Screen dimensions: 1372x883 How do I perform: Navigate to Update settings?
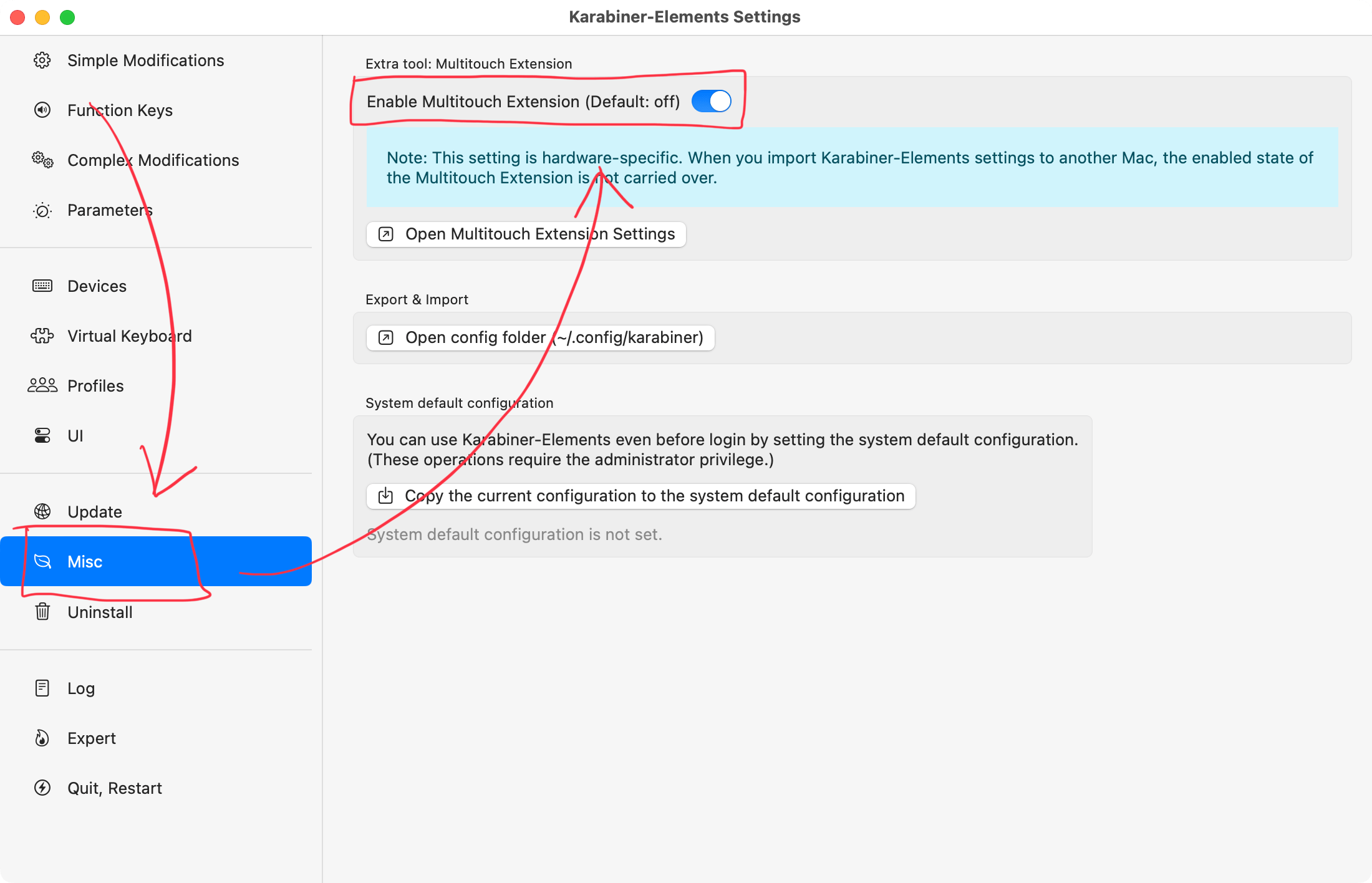95,511
